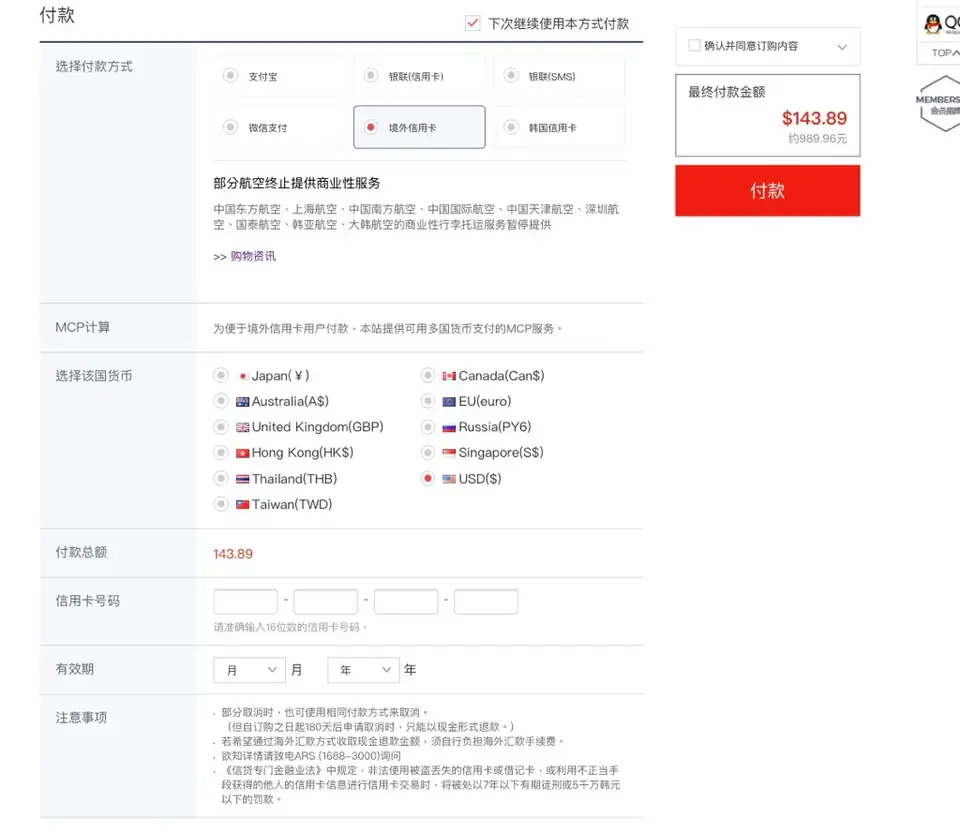Click the Hong Kong flag icon
The width and height of the screenshot is (960, 832).
click(242, 453)
